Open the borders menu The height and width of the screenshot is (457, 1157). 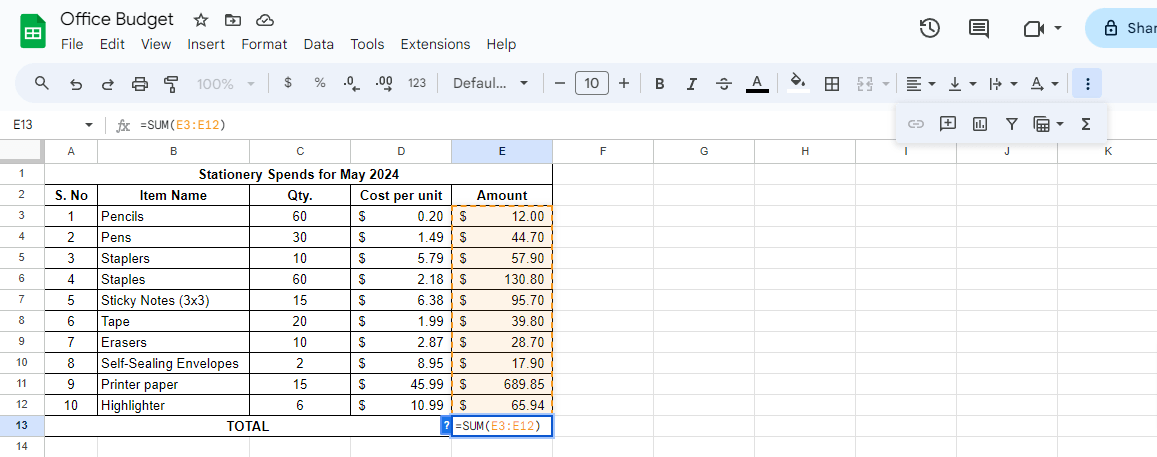(832, 83)
